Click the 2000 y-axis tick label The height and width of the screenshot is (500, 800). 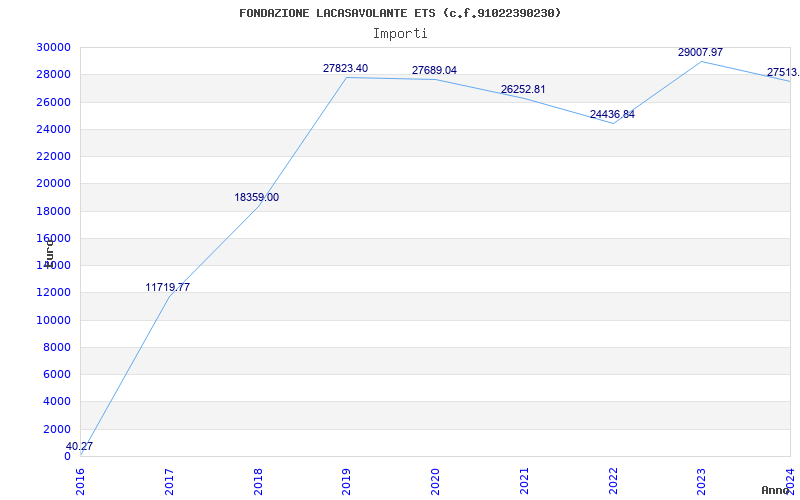coord(56,429)
